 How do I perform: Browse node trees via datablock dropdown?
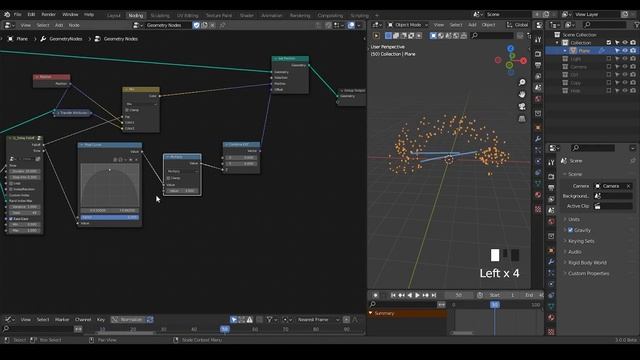coord(138,25)
